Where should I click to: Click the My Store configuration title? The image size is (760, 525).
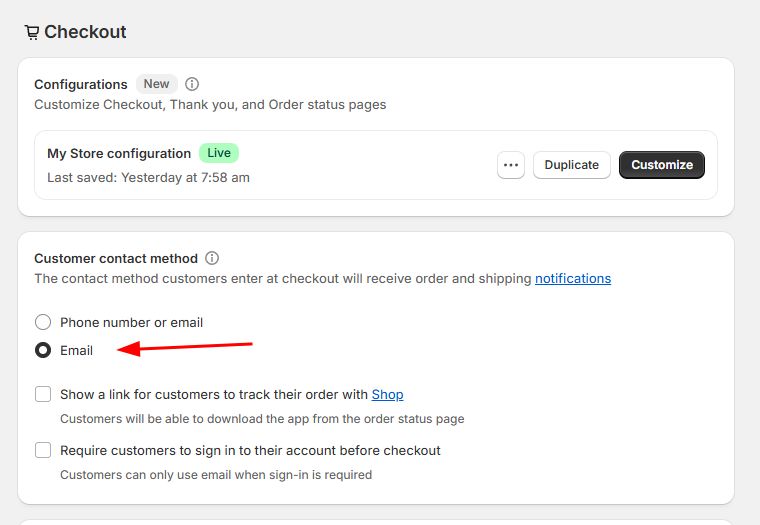coord(119,153)
